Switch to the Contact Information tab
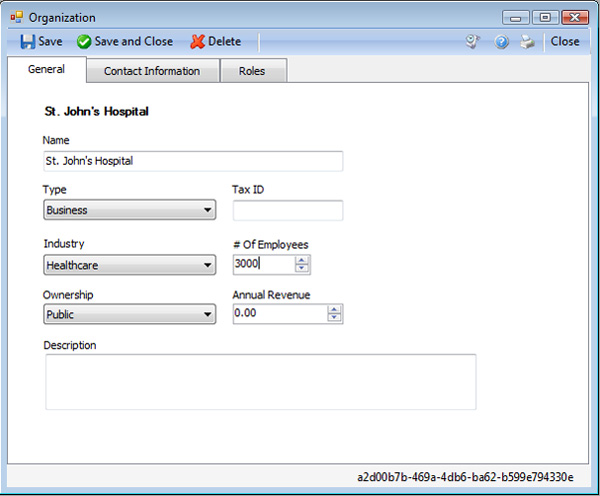Viewport: 600px width, 496px height. coord(152,71)
